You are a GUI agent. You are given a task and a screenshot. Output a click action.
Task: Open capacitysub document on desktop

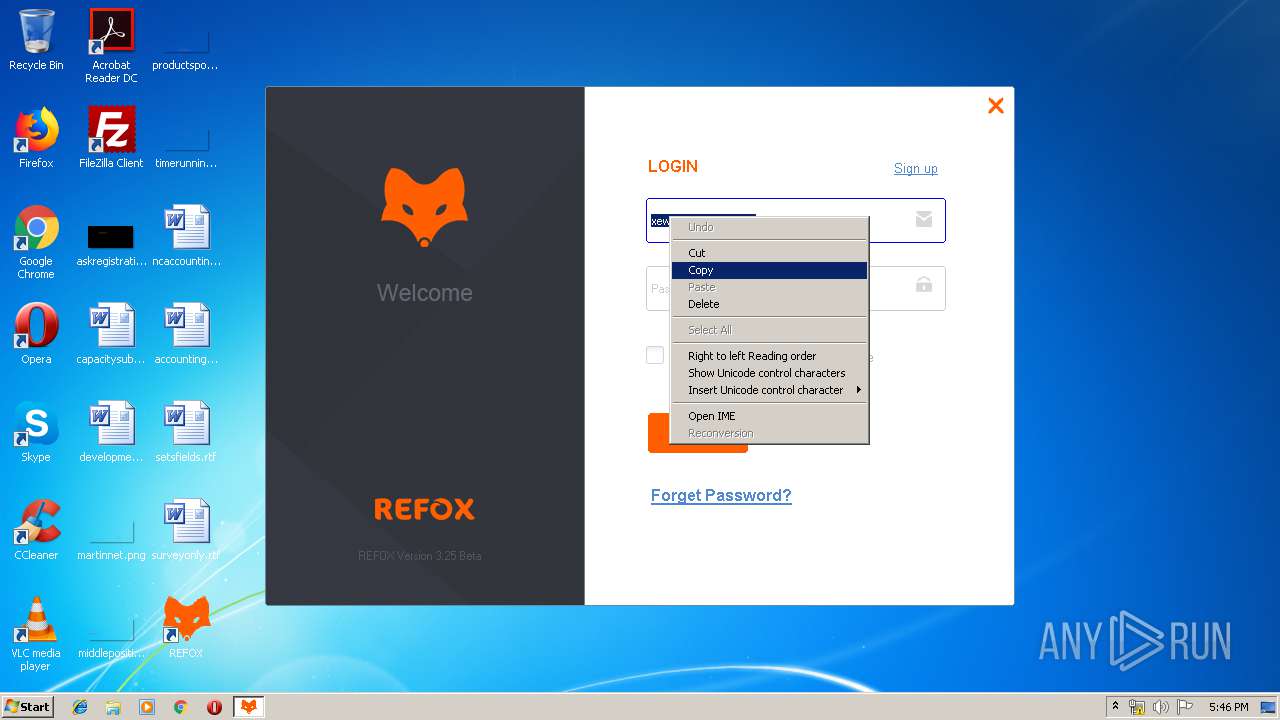111,334
